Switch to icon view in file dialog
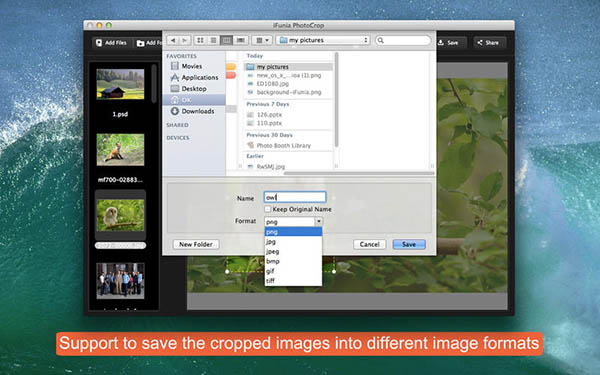This screenshot has width=600, height=375. pyautogui.click(x=200, y=40)
